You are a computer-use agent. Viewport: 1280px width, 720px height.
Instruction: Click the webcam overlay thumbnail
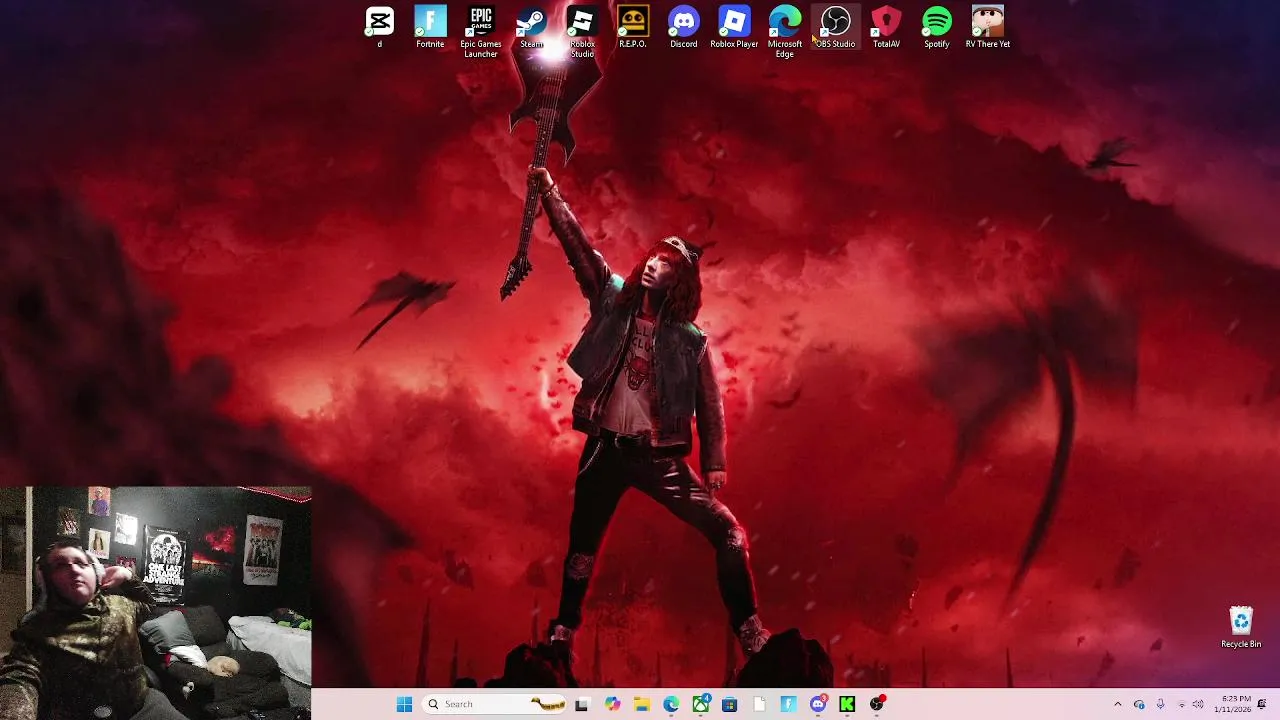155,603
